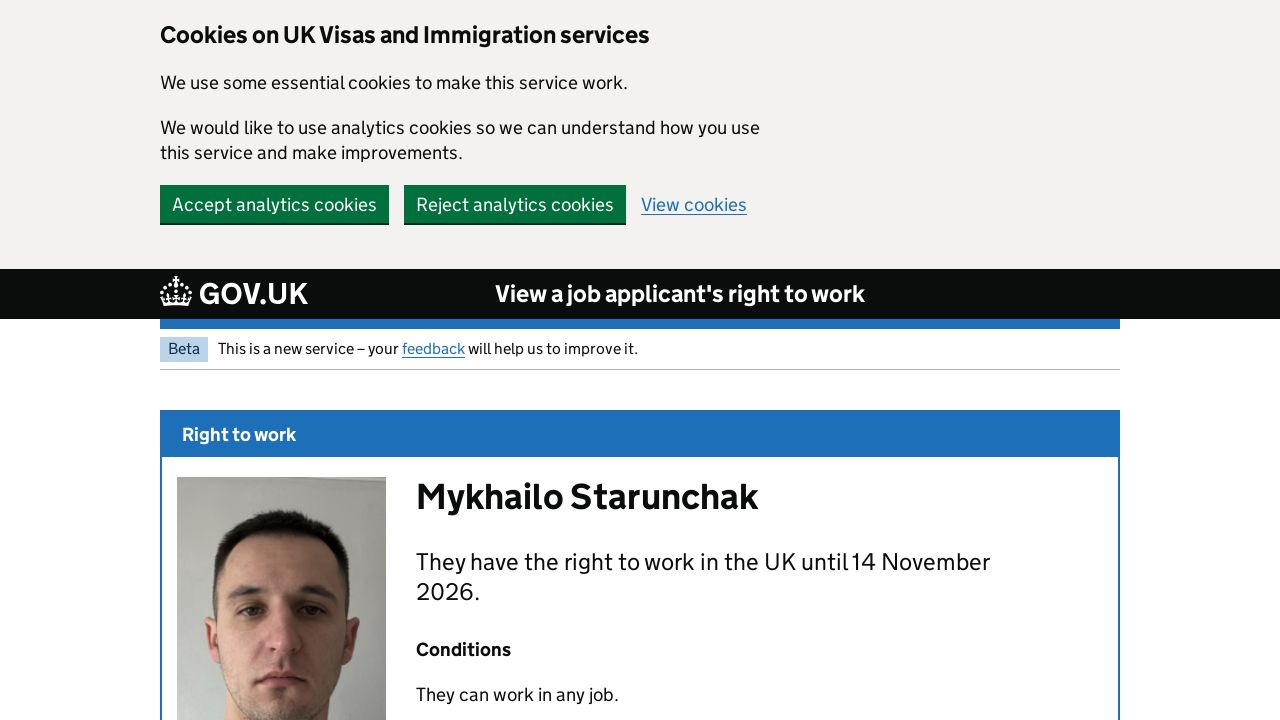Click the GOV.UK crown logo icon

(176, 292)
